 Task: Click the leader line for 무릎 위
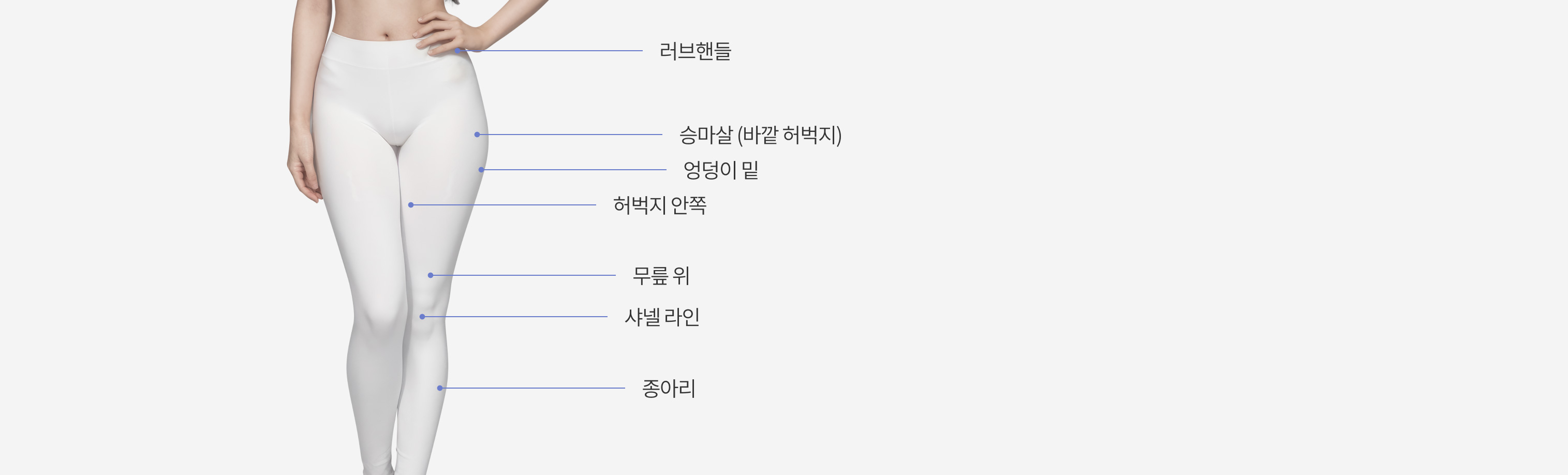tap(524, 275)
